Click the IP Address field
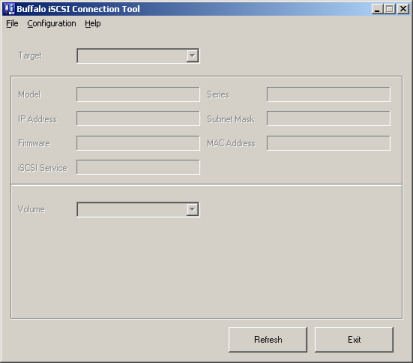Viewport: 413px width, 363px height. [x=138, y=119]
